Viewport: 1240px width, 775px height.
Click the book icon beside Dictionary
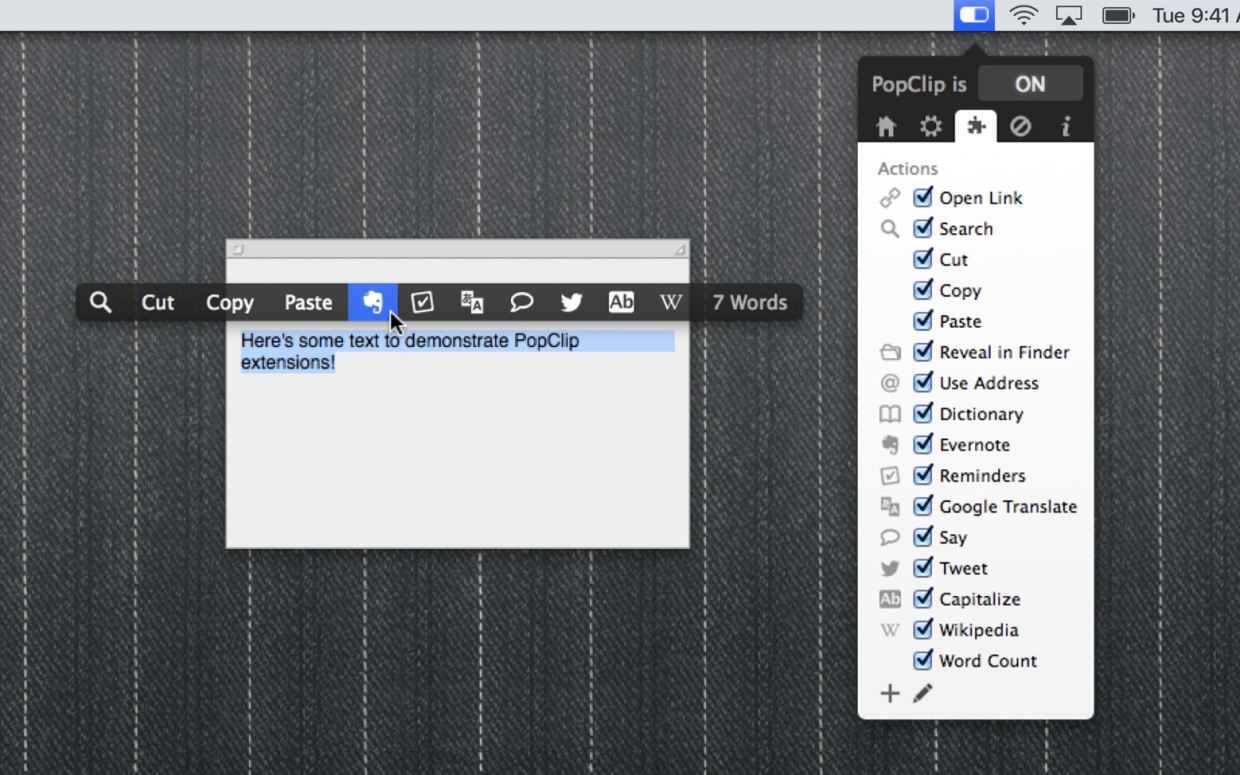pyautogui.click(x=890, y=414)
